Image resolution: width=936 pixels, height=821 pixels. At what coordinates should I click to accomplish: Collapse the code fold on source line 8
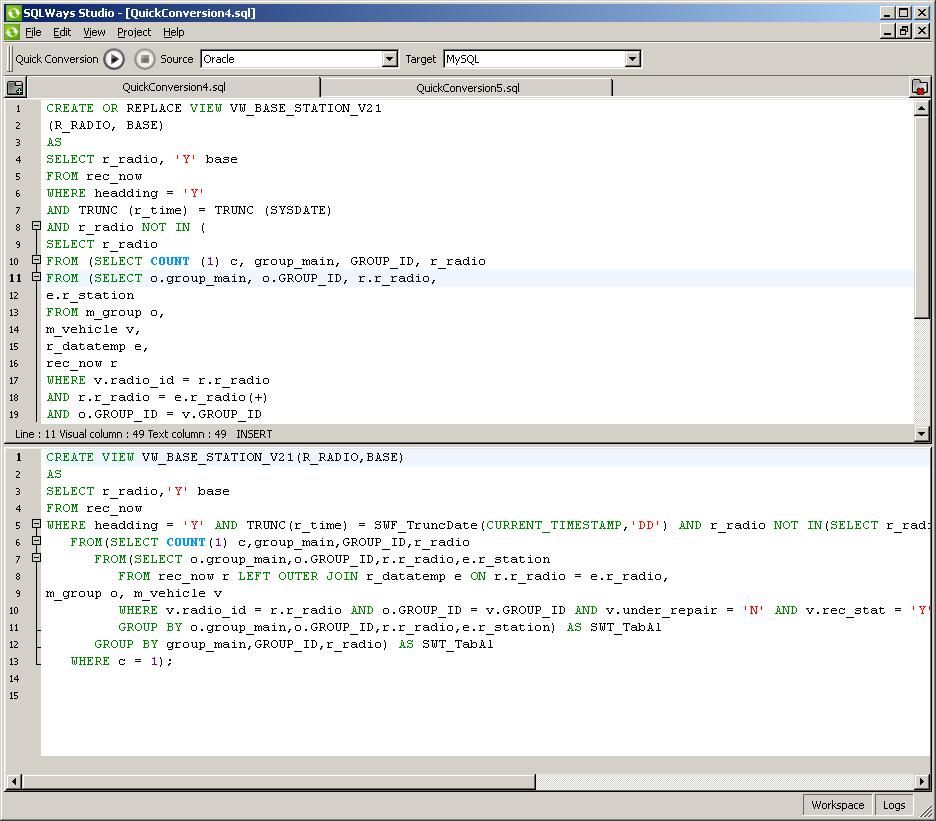(x=36, y=226)
